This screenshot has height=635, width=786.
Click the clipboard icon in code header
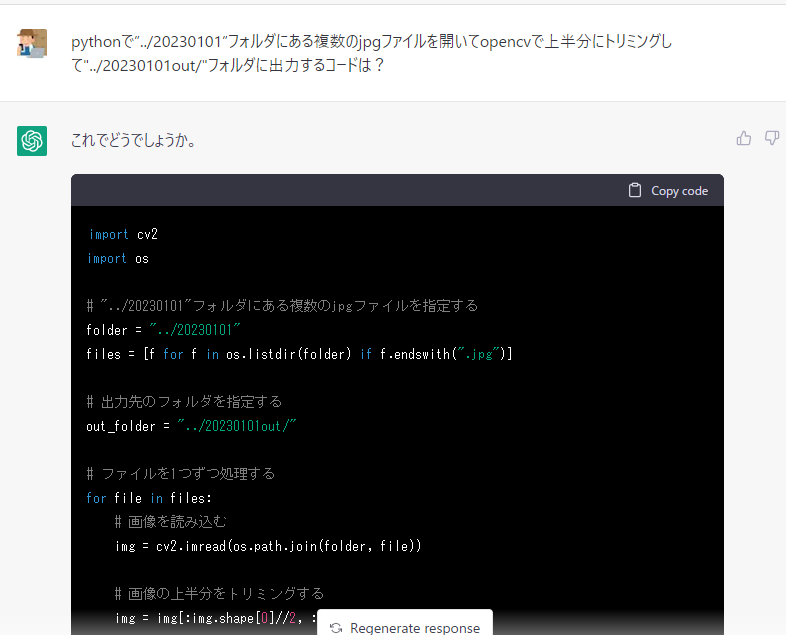635,190
